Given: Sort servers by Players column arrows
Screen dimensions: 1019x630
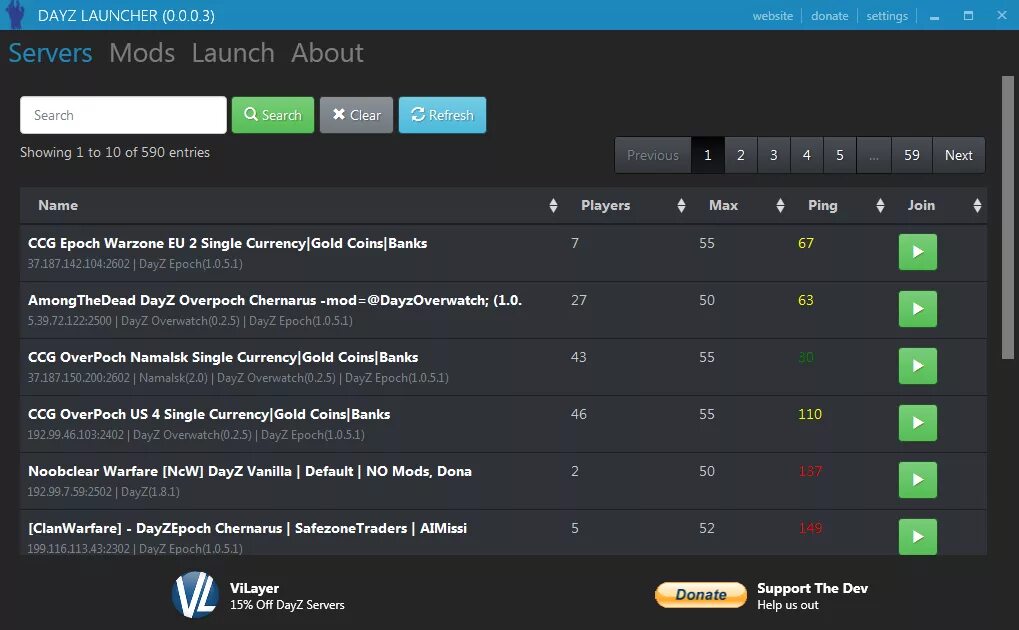Looking at the screenshot, I should pos(681,205).
